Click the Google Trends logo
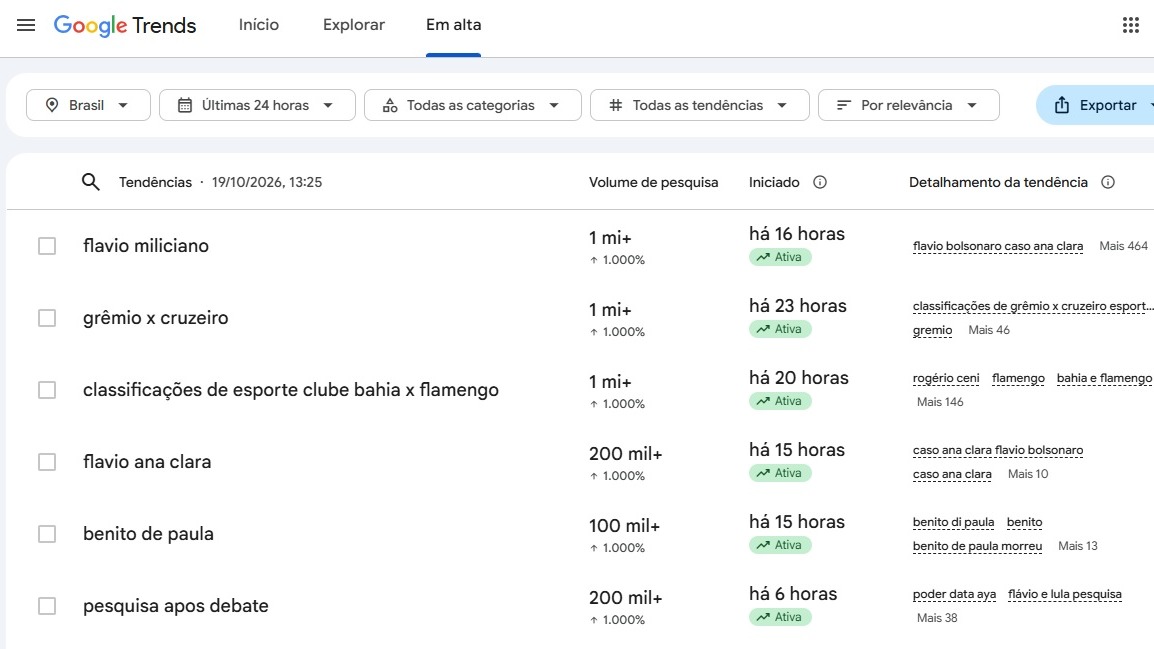1154x649 pixels. tap(125, 25)
